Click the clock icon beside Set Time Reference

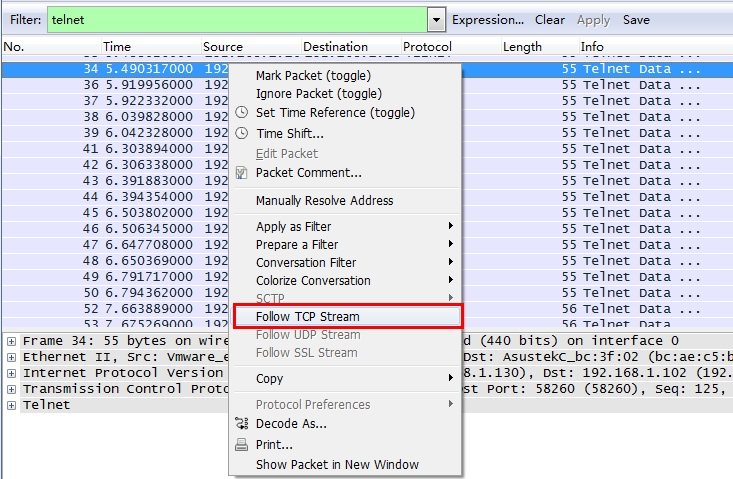(241, 113)
